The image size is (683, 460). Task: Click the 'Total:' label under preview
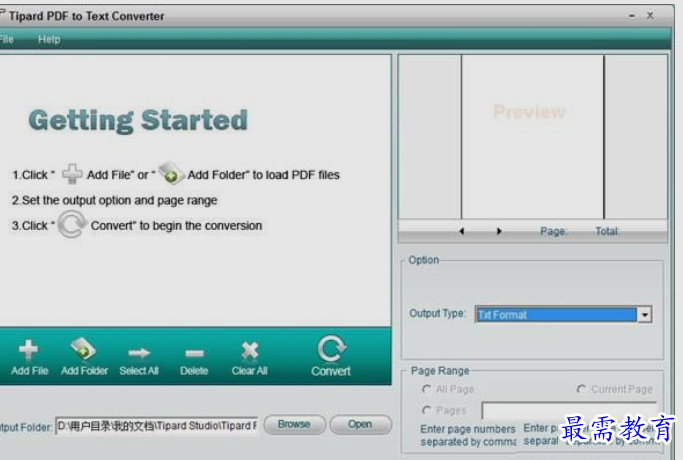[607, 231]
